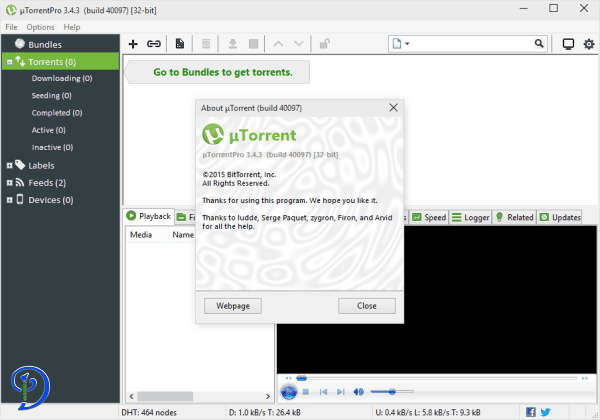Click the Webpage button
The height and width of the screenshot is (420, 600).
(233, 306)
